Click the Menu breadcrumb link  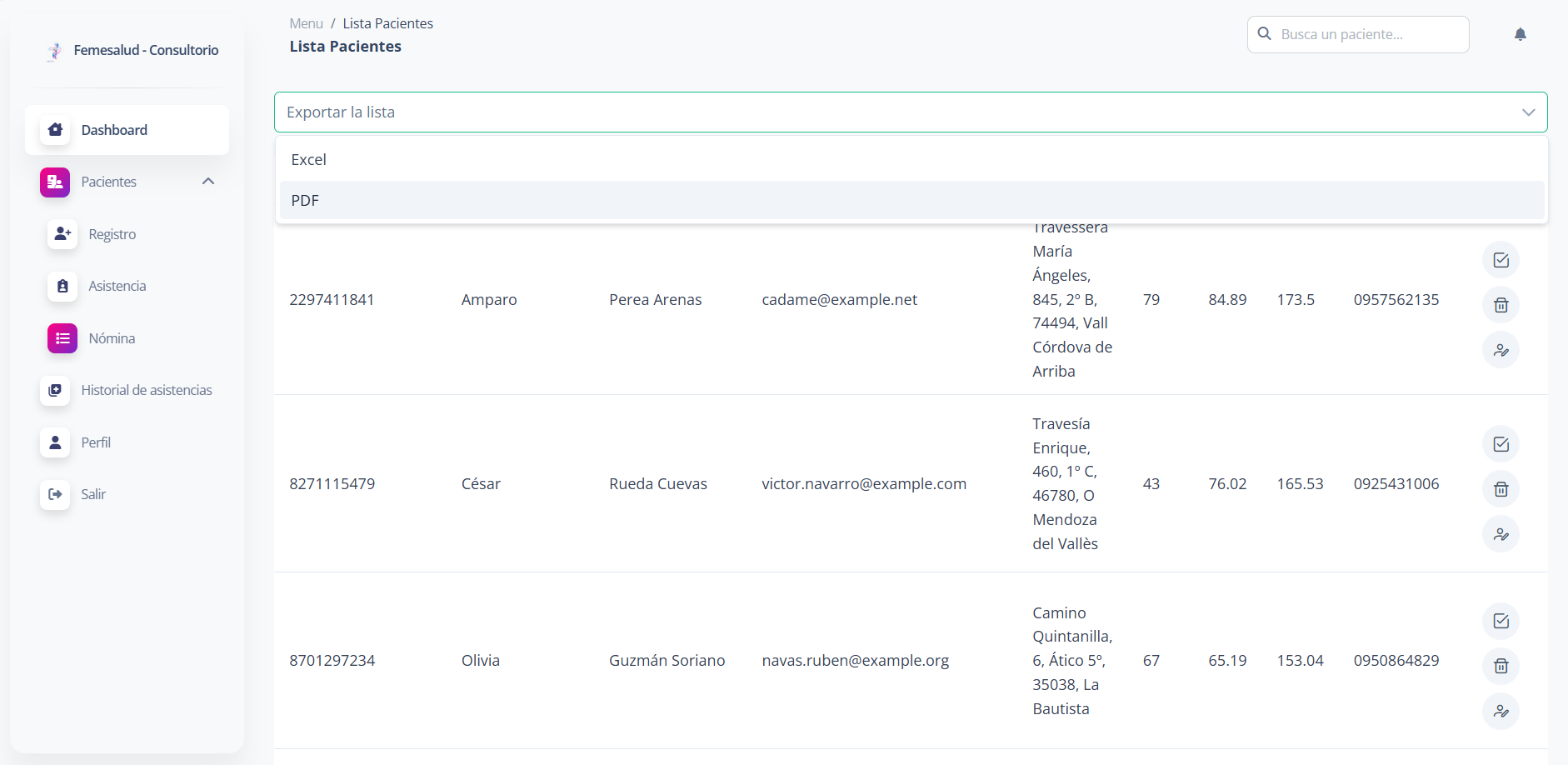(x=306, y=23)
